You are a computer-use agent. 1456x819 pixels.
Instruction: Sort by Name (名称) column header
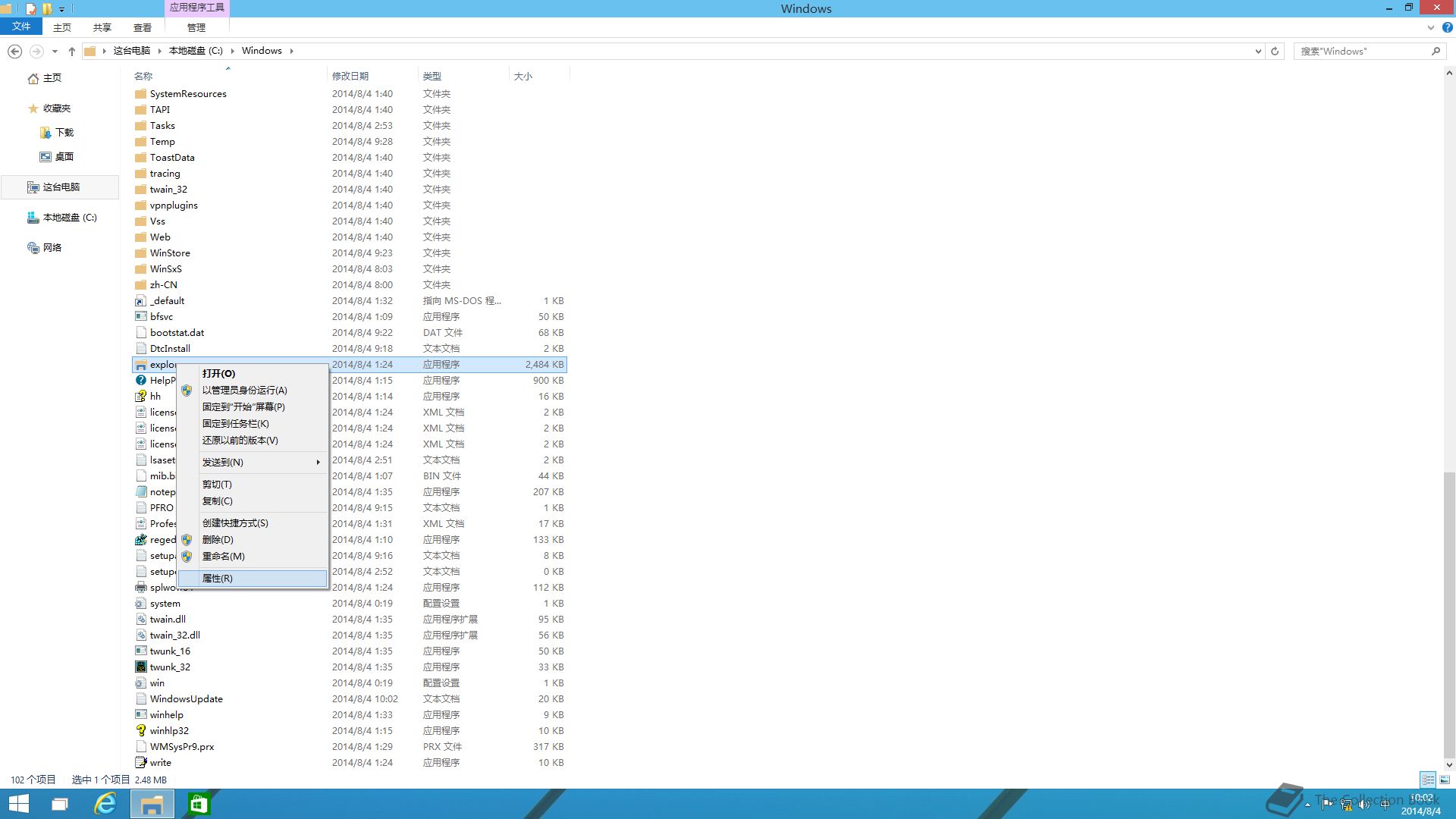click(x=227, y=76)
